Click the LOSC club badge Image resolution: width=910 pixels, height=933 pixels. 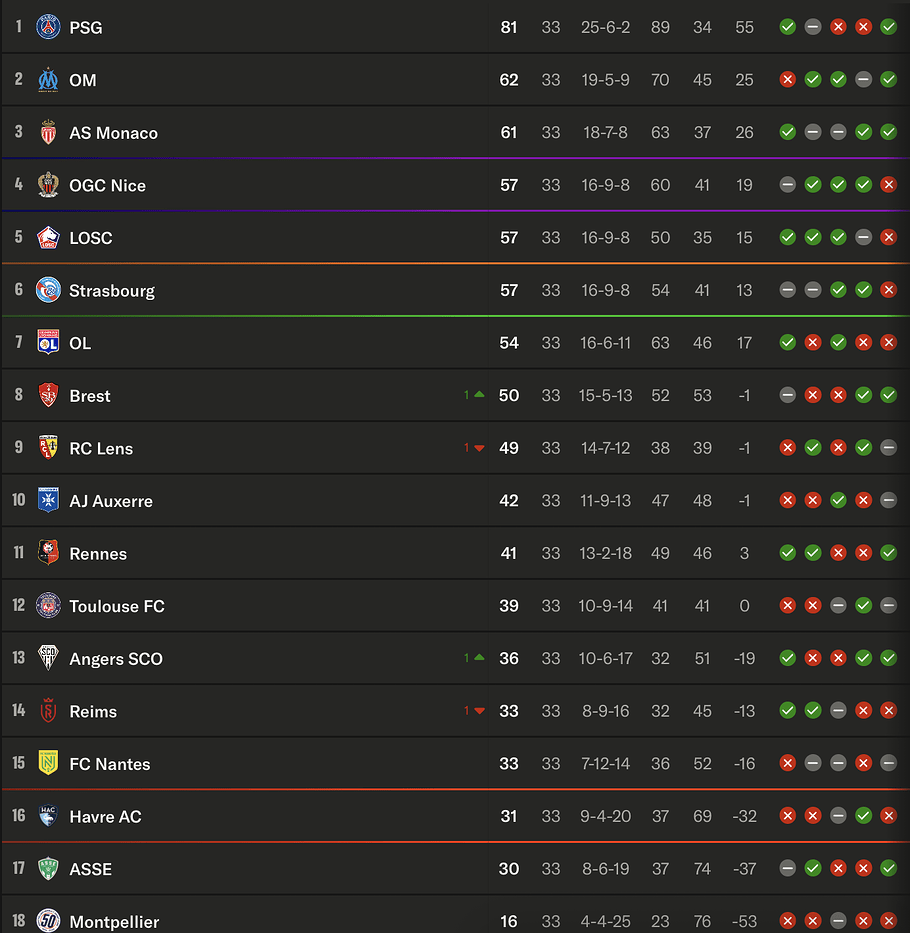[x=48, y=237]
